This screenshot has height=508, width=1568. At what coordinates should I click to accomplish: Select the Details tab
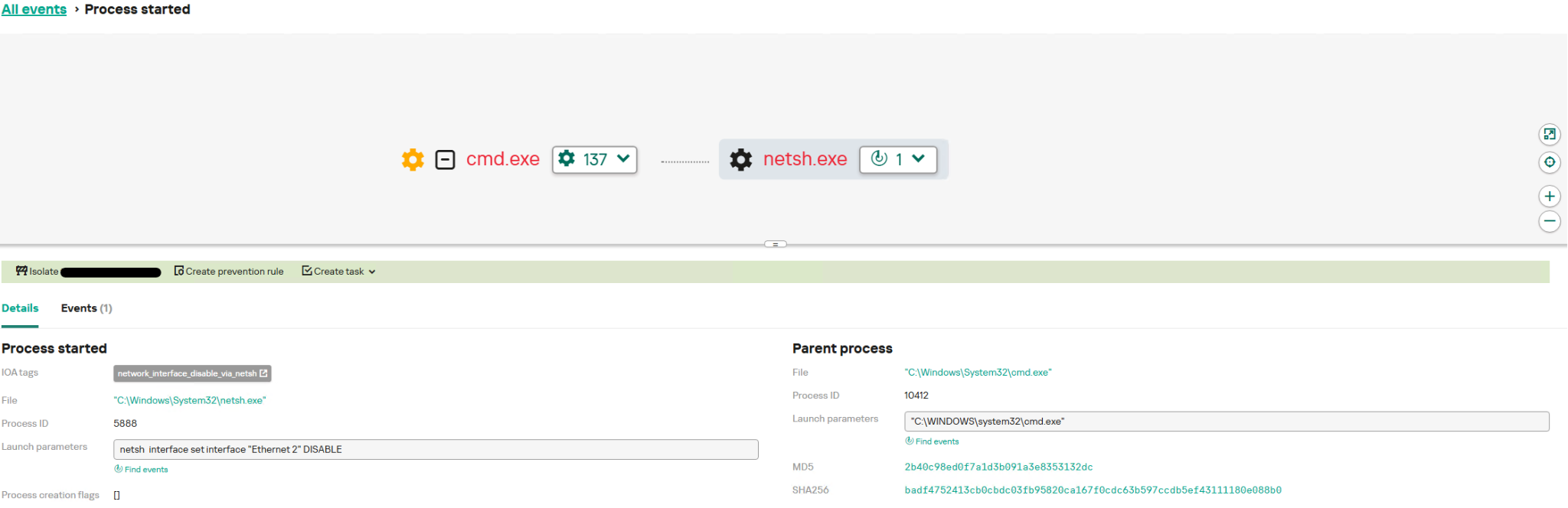pos(20,308)
